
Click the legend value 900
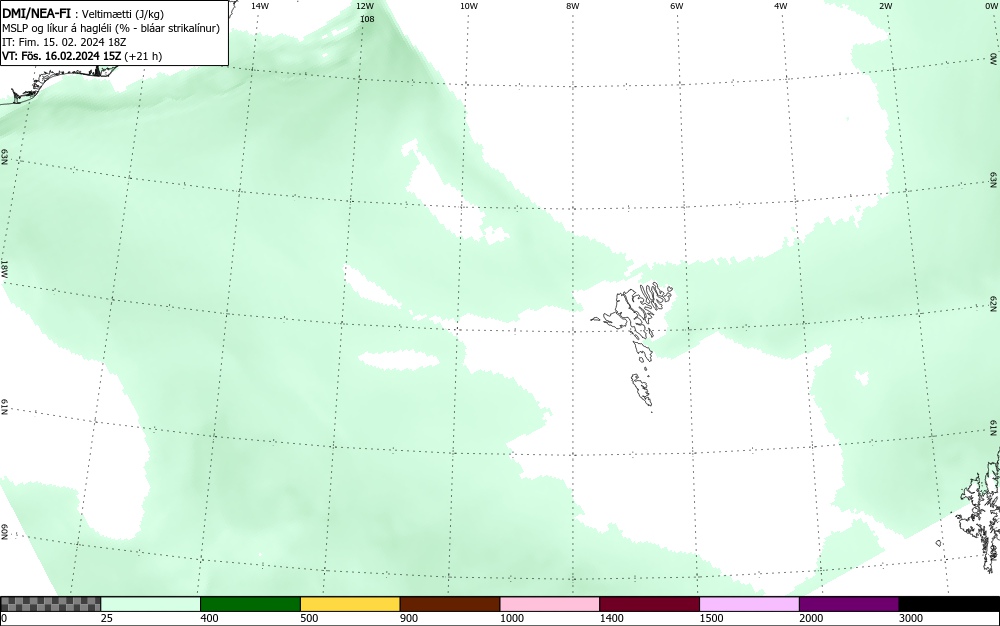point(409,618)
